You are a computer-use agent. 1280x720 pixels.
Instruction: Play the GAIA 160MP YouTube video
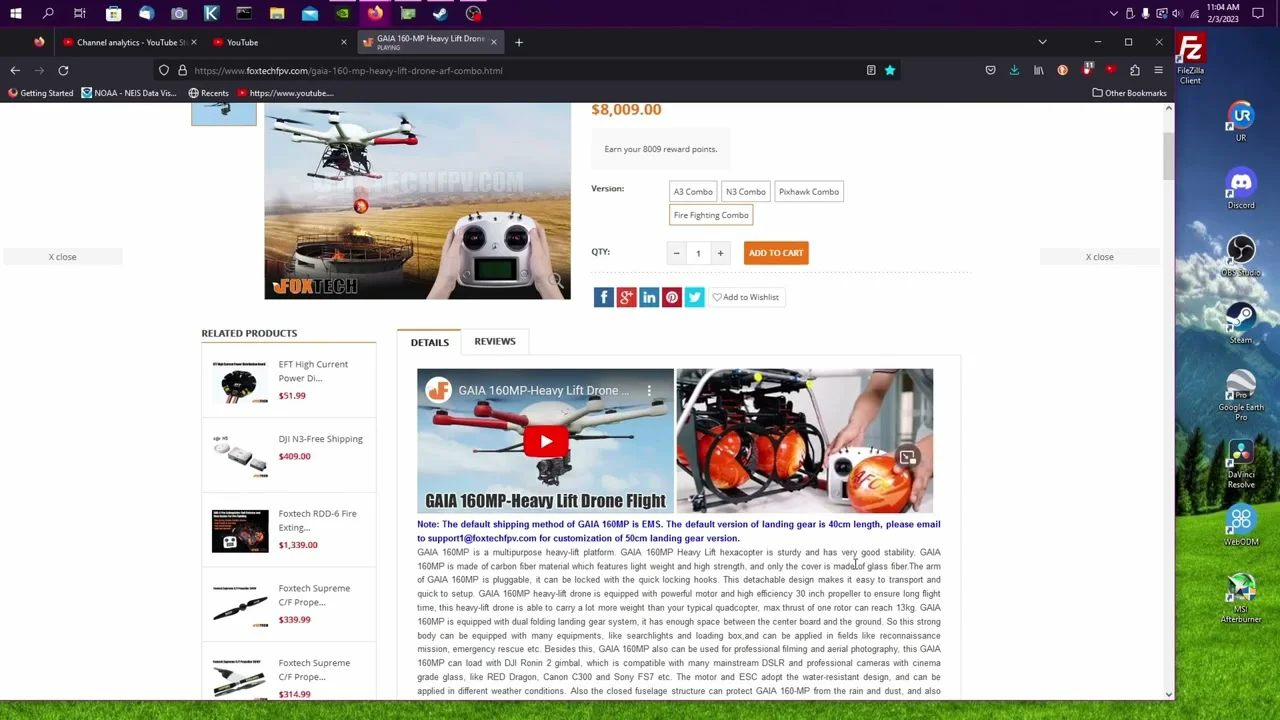point(545,442)
